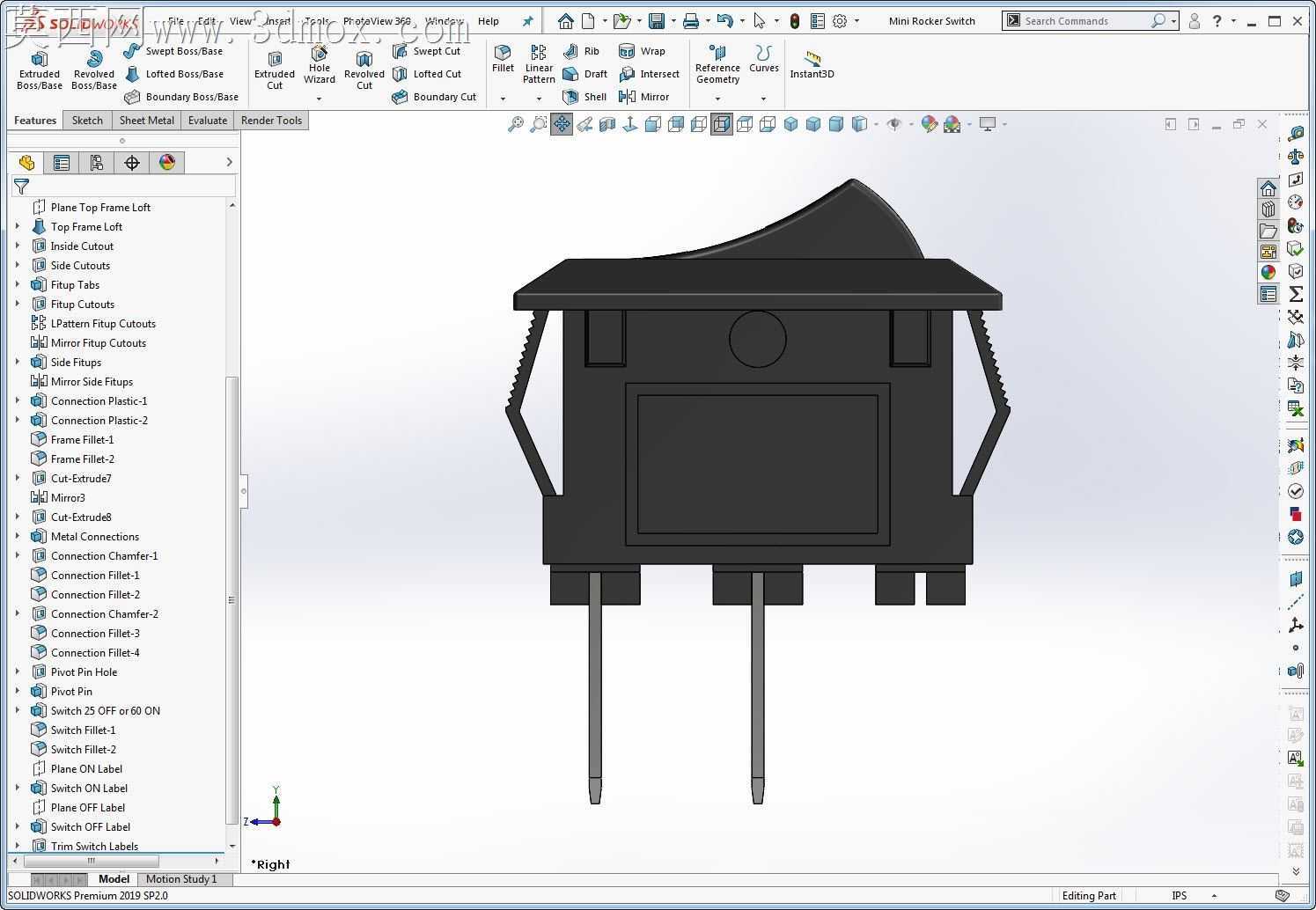1316x910 pixels.
Task: Select the Pivot Pin tree feature
Action: coord(71,691)
